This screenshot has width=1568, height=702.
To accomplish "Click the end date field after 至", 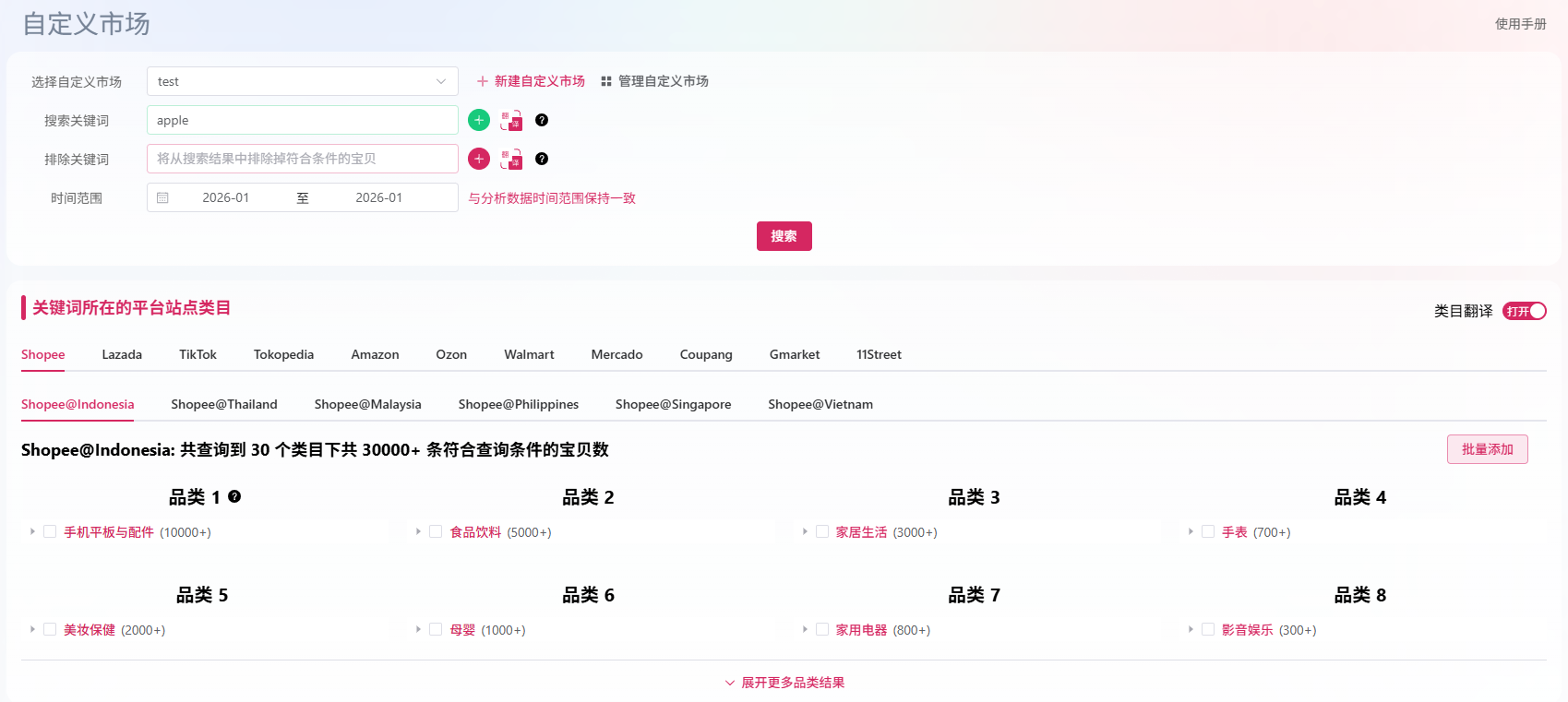I will pyautogui.click(x=379, y=197).
